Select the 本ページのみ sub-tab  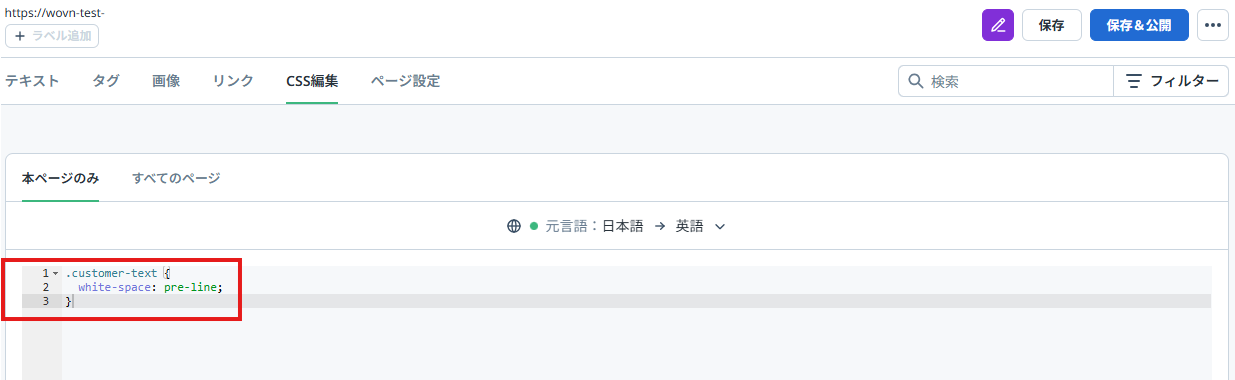[60, 178]
